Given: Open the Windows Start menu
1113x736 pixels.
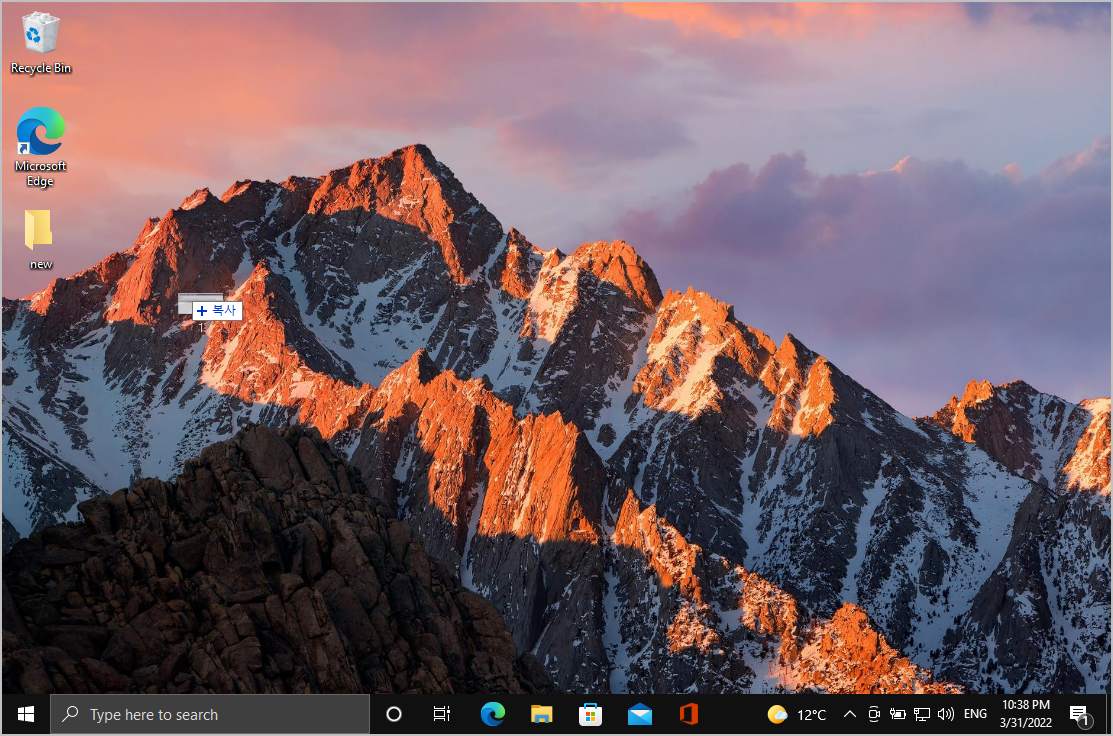Looking at the screenshot, I should (26, 714).
